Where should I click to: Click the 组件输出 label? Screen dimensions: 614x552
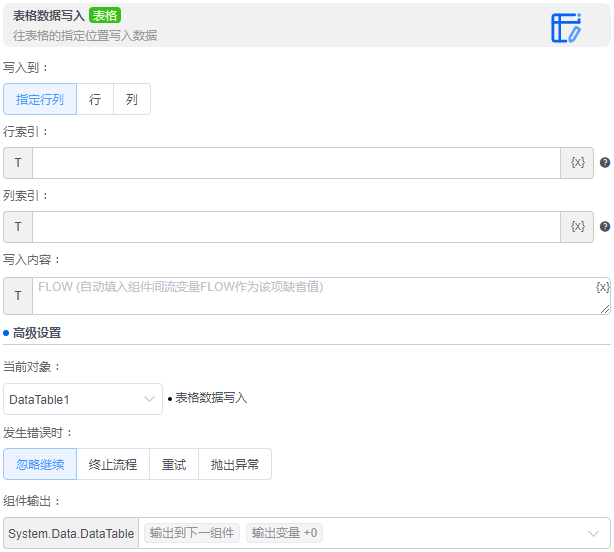click(31, 501)
